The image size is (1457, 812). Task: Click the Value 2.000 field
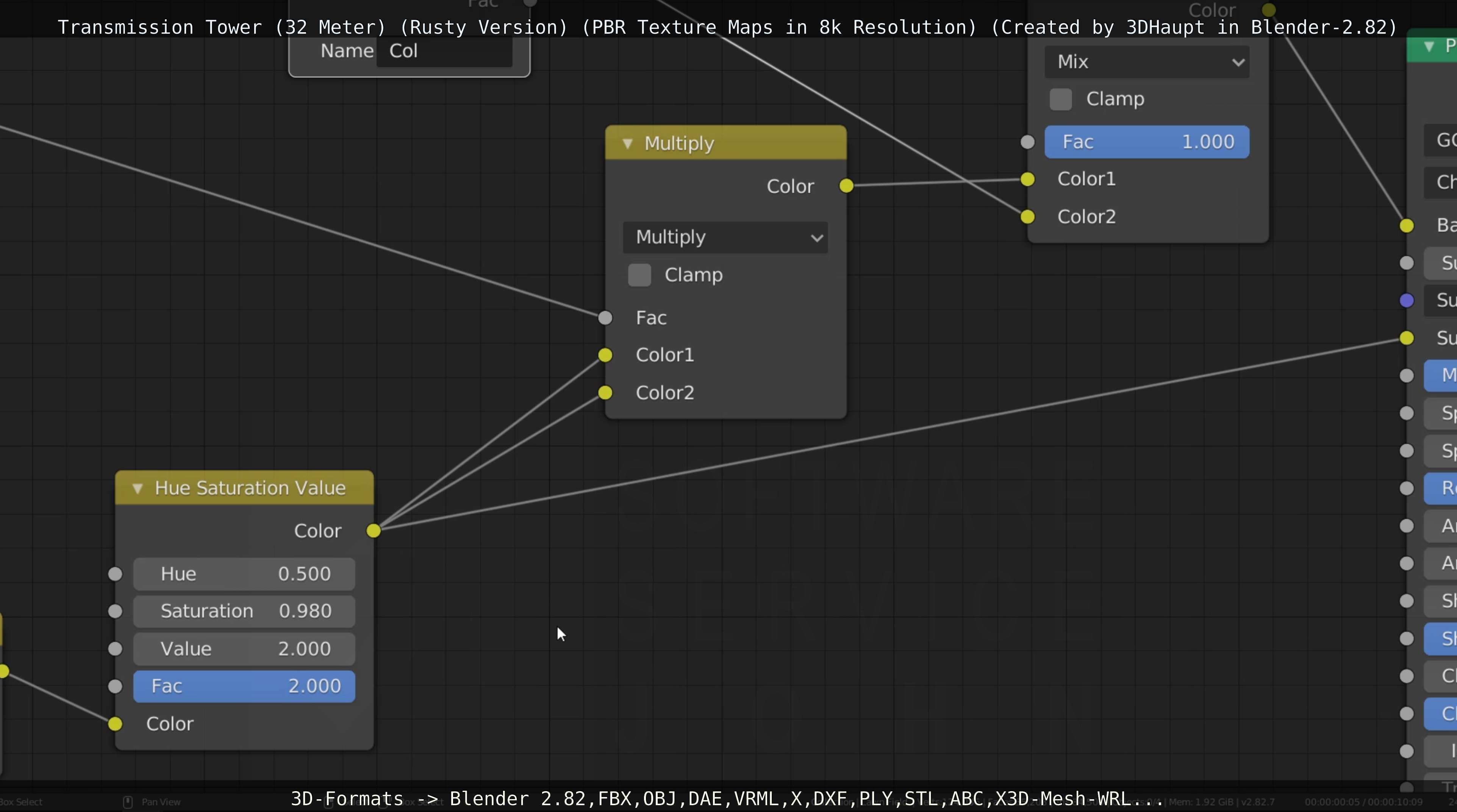[x=244, y=649]
